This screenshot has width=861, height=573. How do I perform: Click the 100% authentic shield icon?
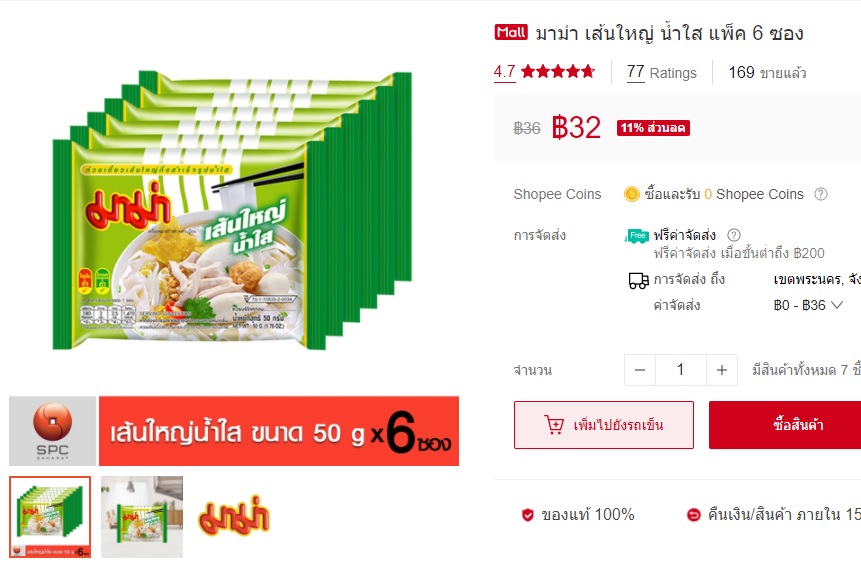click(527, 515)
